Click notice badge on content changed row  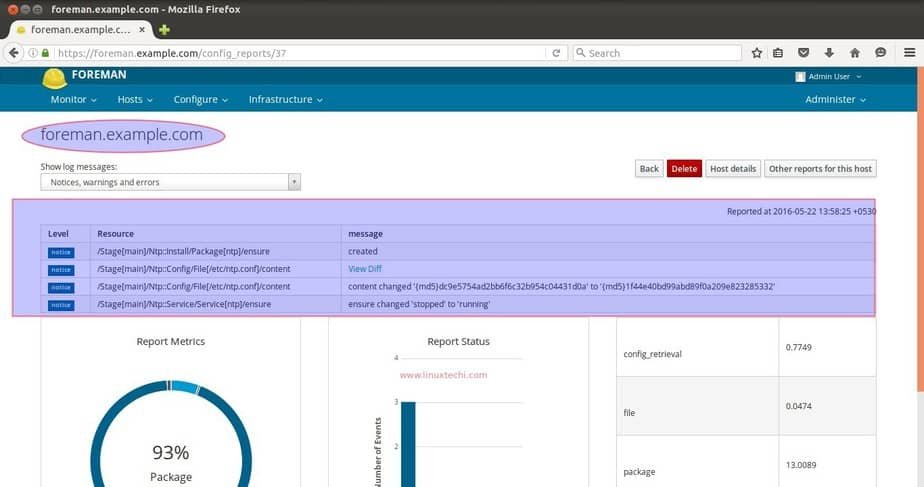(x=61, y=288)
